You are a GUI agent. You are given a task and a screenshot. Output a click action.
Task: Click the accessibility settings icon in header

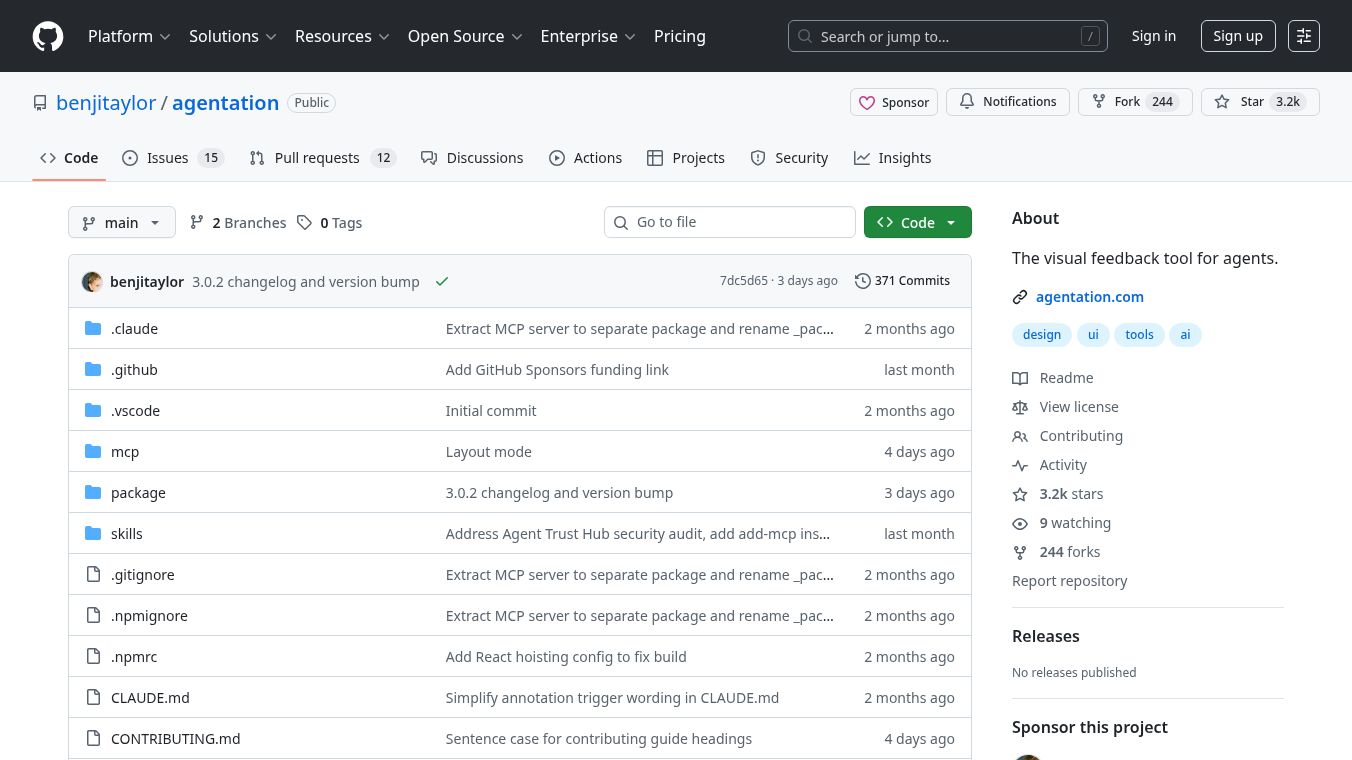pyautogui.click(x=1303, y=36)
